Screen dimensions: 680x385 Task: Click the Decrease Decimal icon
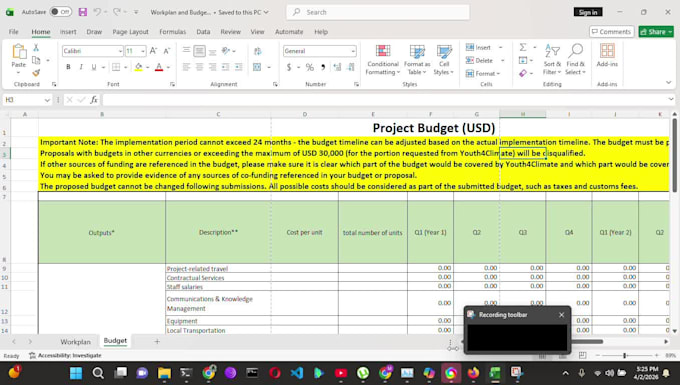pyautogui.click(x=350, y=67)
